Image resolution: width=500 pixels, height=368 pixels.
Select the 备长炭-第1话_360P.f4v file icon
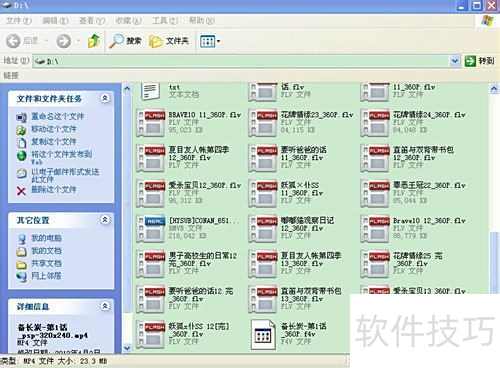click(263, 335)
